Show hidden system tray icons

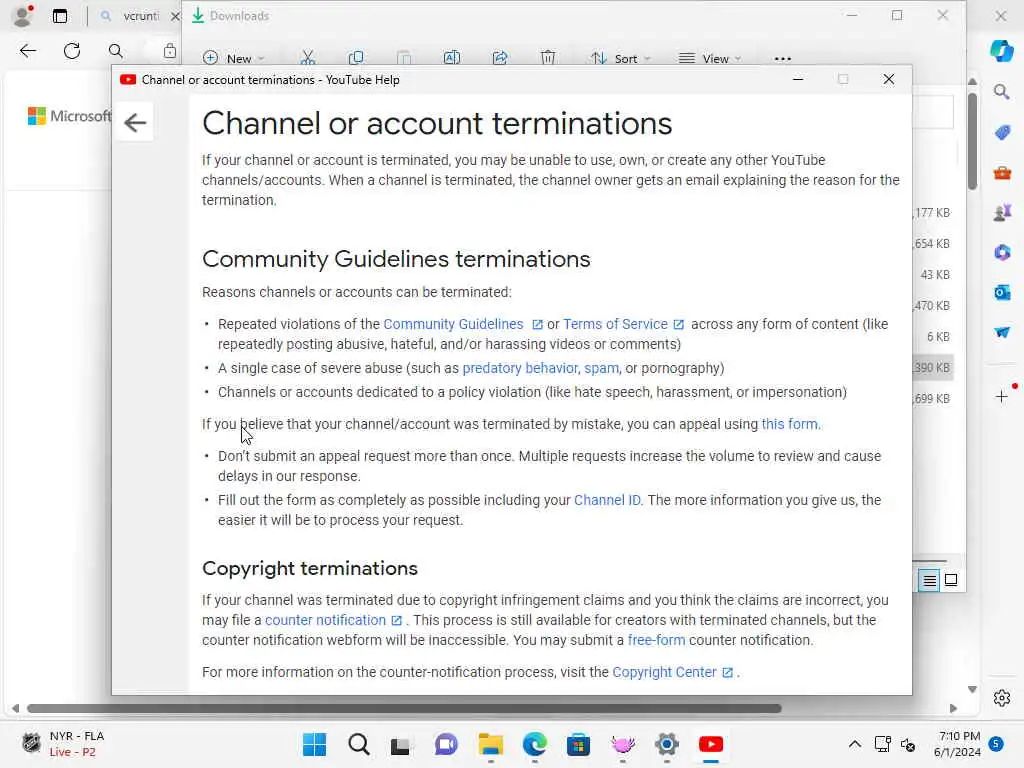(854, 744)
